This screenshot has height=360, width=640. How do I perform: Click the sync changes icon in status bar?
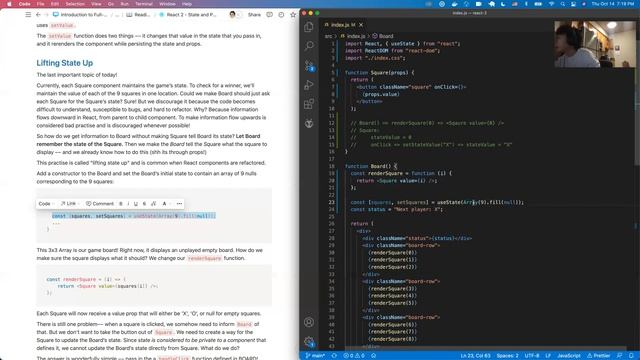334,356
